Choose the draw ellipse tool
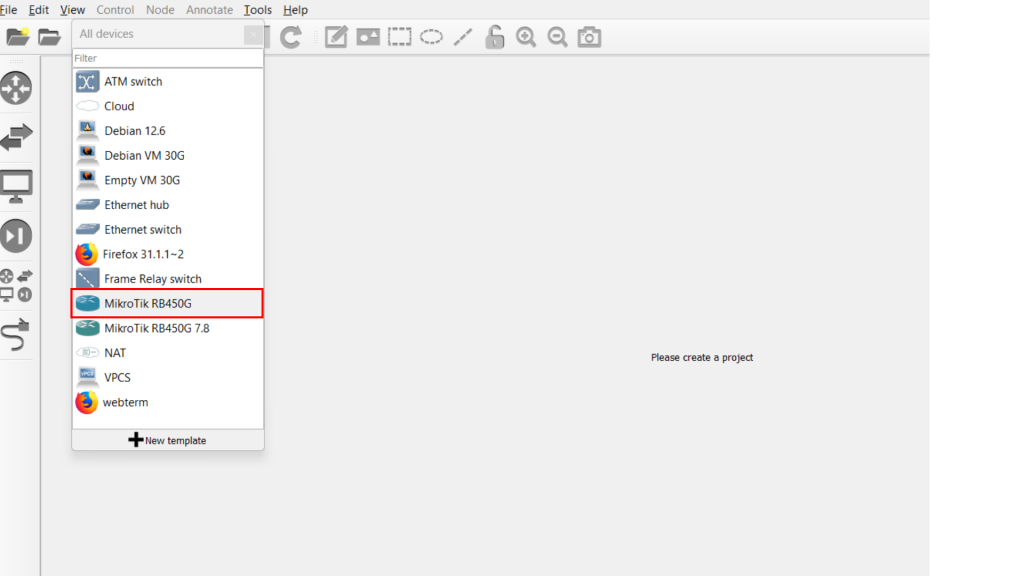The height and width of the screenshot is (576, 1024). click(x=431, y=38)
